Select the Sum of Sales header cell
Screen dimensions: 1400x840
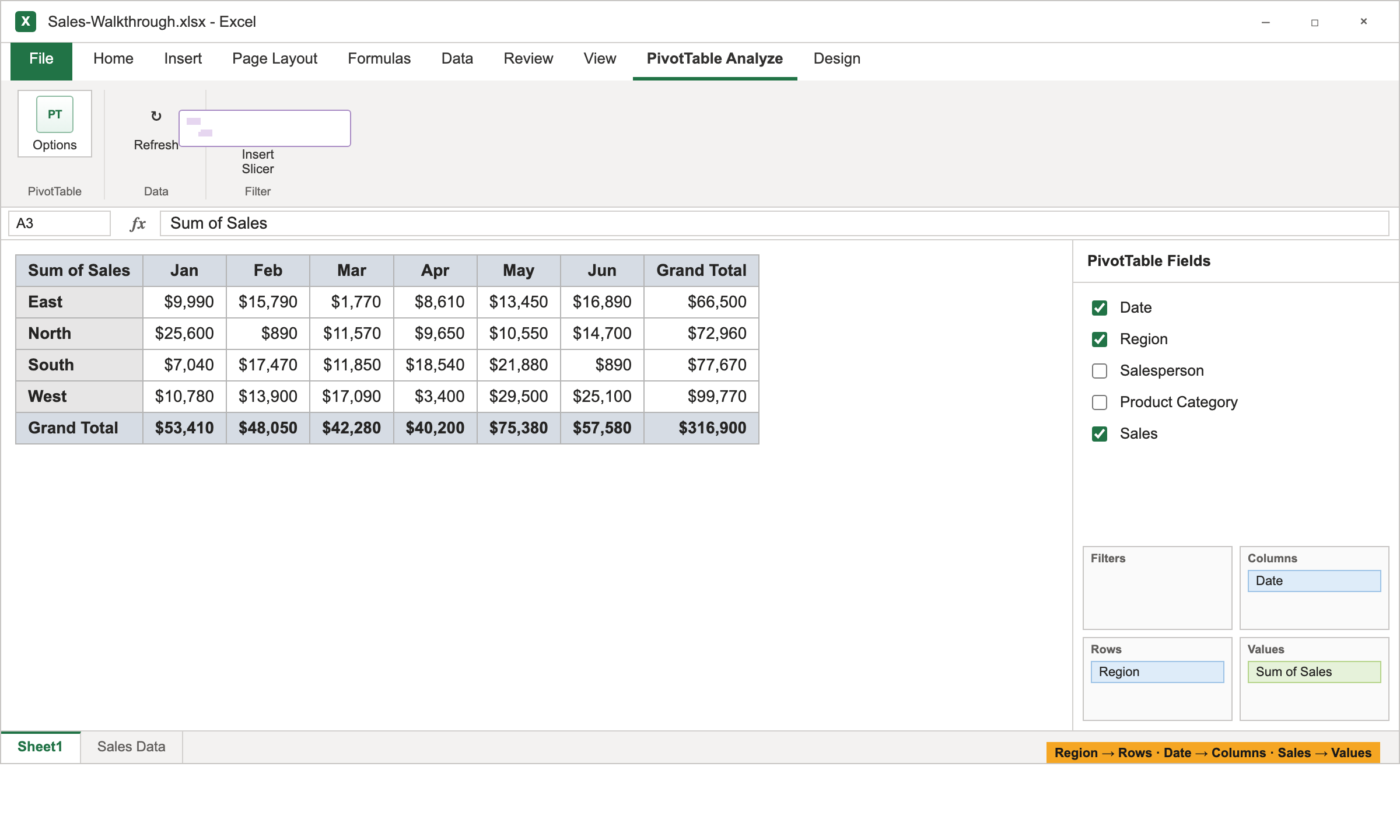click(79, 271)
